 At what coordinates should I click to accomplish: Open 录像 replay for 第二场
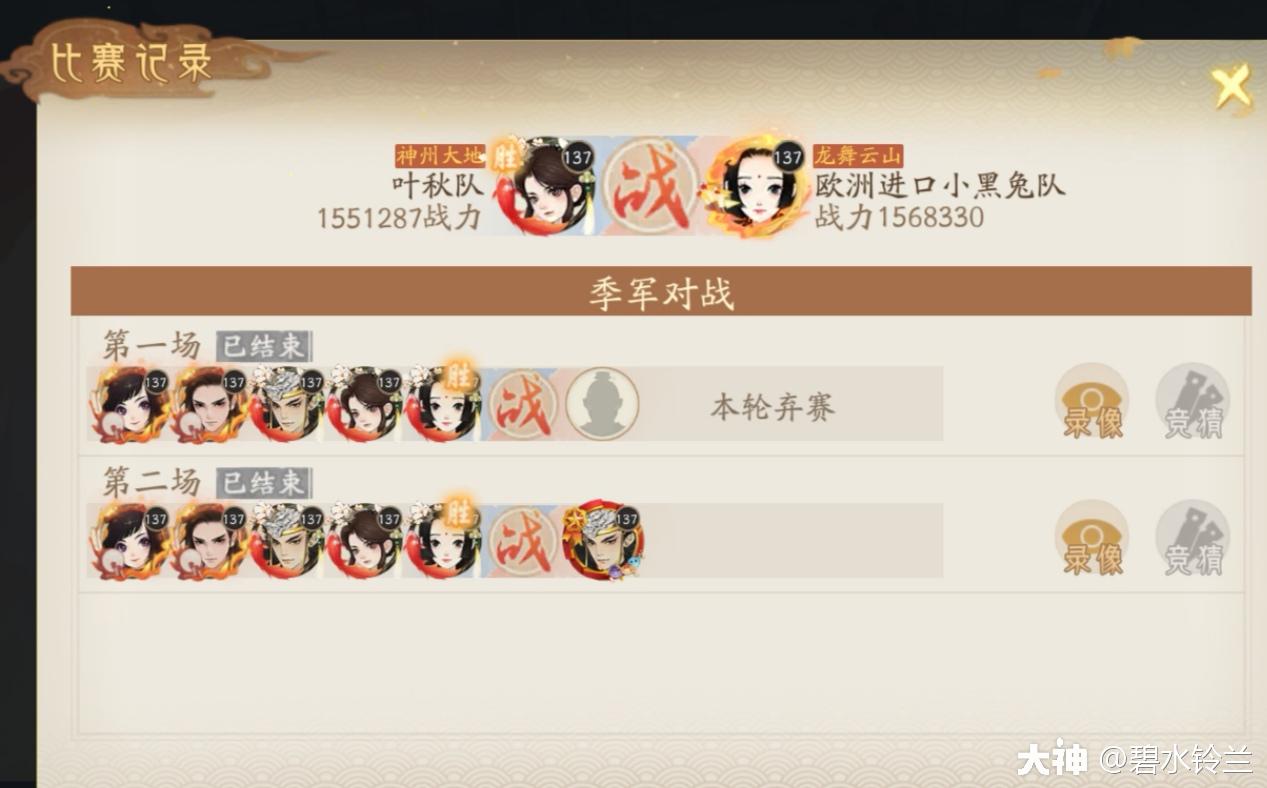(1092, 539)
